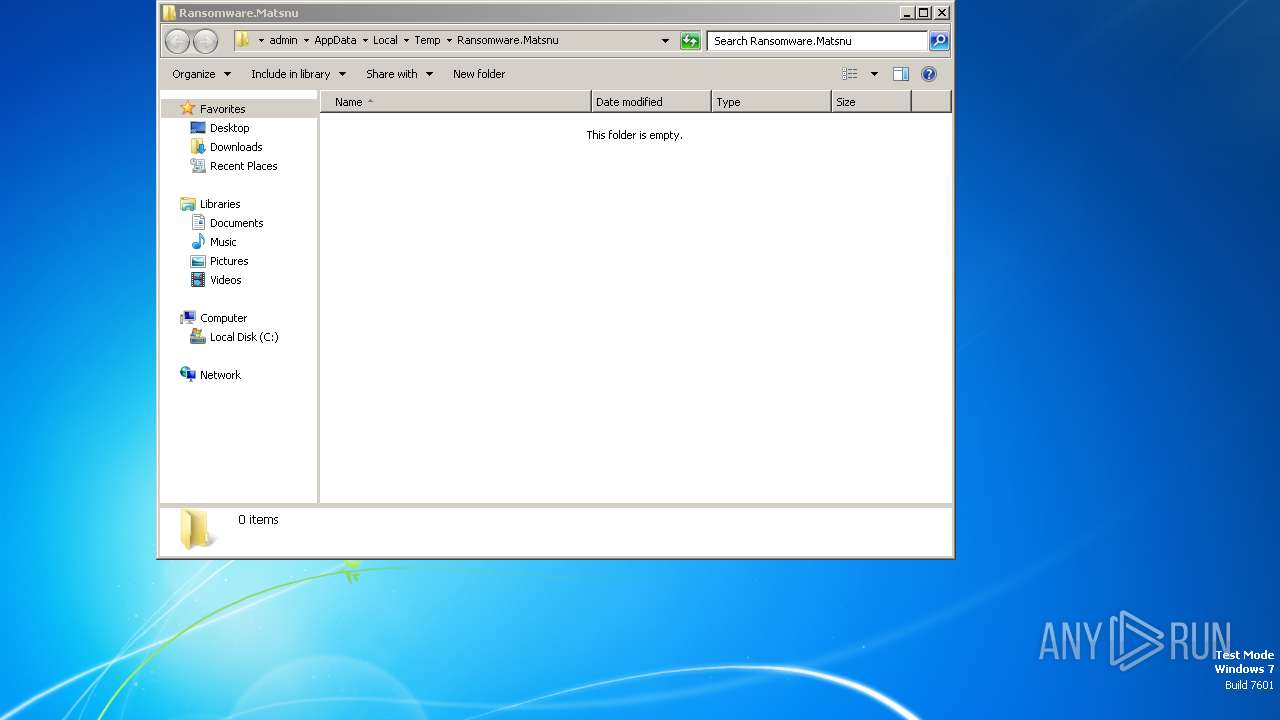Expand the arrow before Ransomware.Matsnu in address bar
1280x720 pixels.
(449, 41)
